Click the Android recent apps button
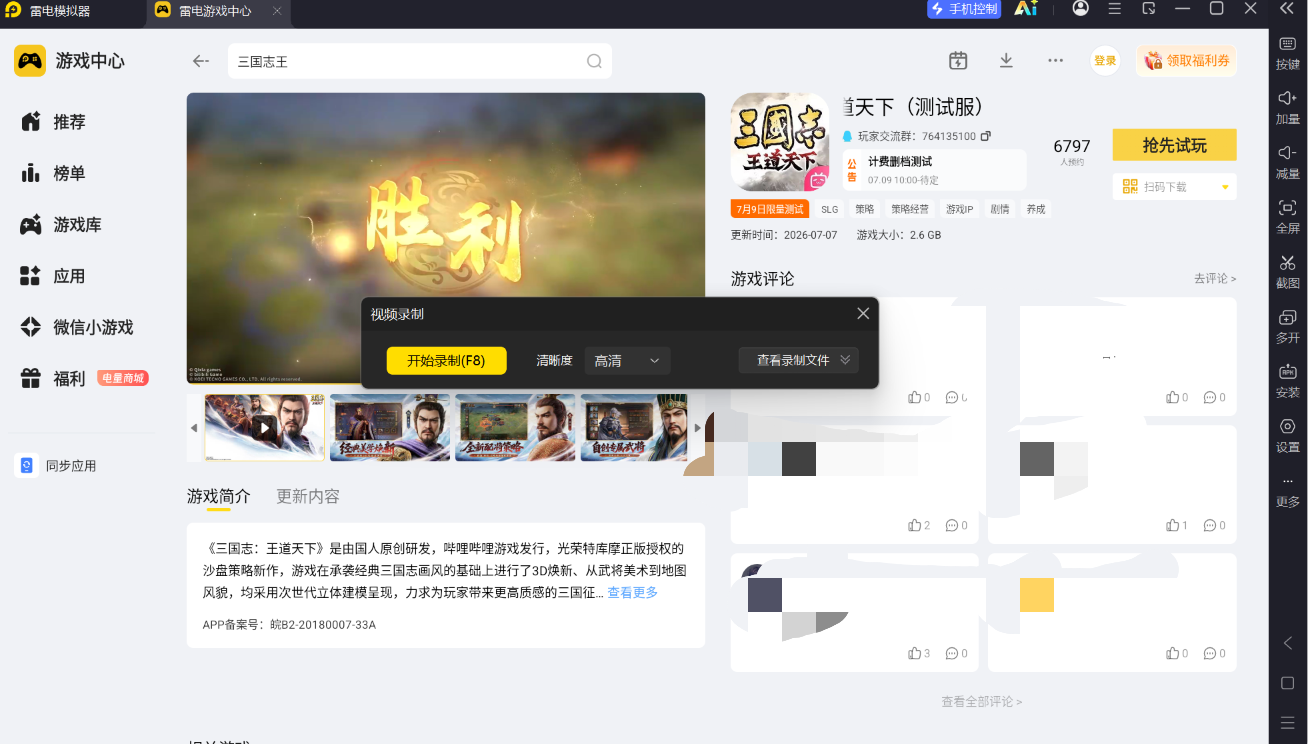Image resolution: width=1308 pixels, height=745 pixels. (x=1288, y=722)
